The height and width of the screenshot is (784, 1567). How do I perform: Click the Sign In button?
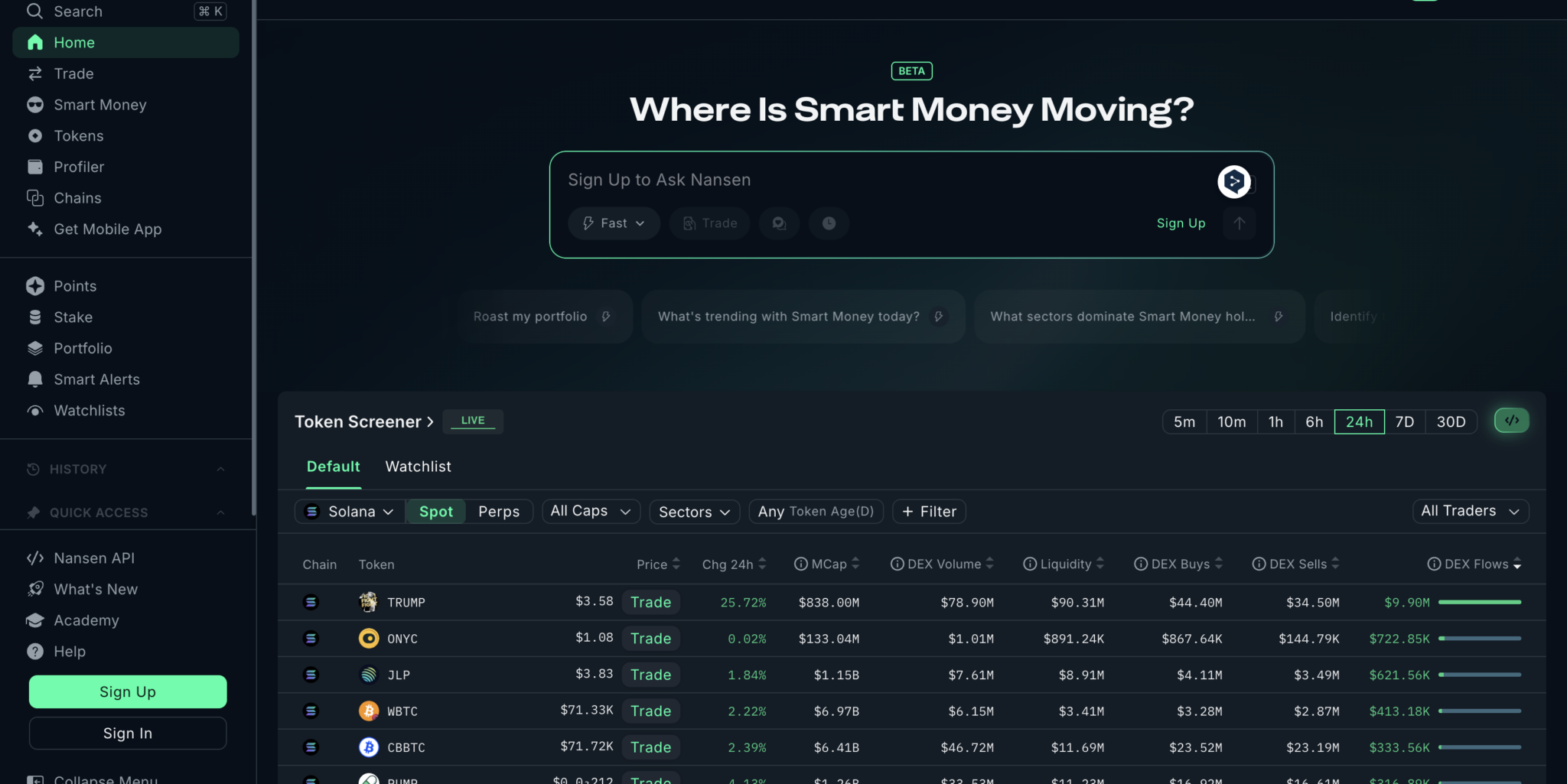coord(128,733)
